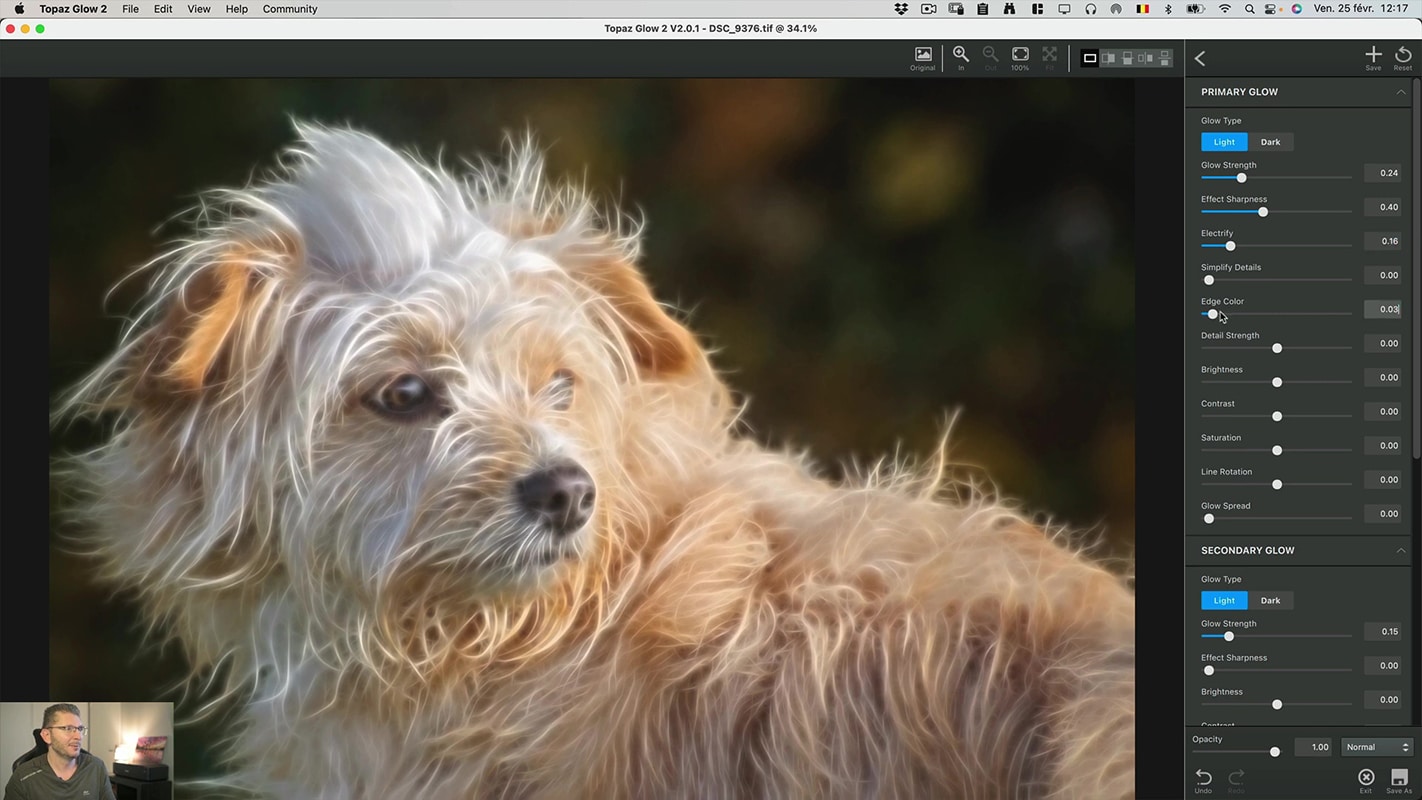Viewport: 1422px width, 800px height.
Task: Open the Topaz Glow 2 app menu
Action: [x=73, y=9]
